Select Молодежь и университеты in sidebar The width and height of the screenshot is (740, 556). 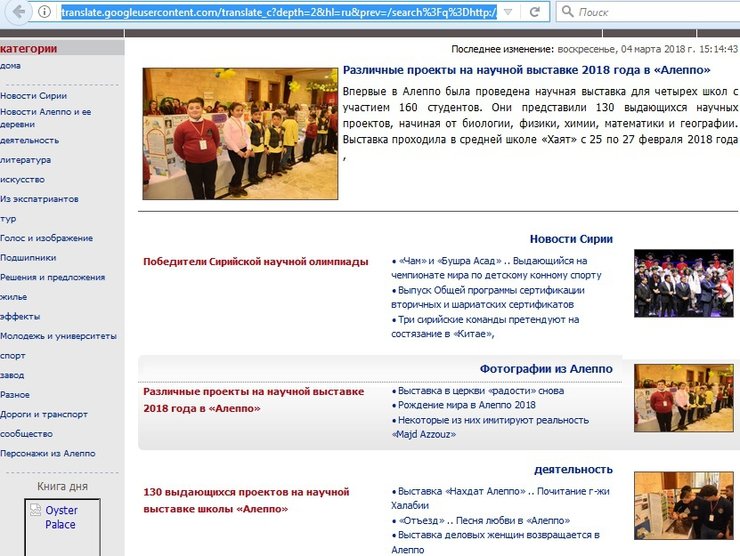pos(58,336)
